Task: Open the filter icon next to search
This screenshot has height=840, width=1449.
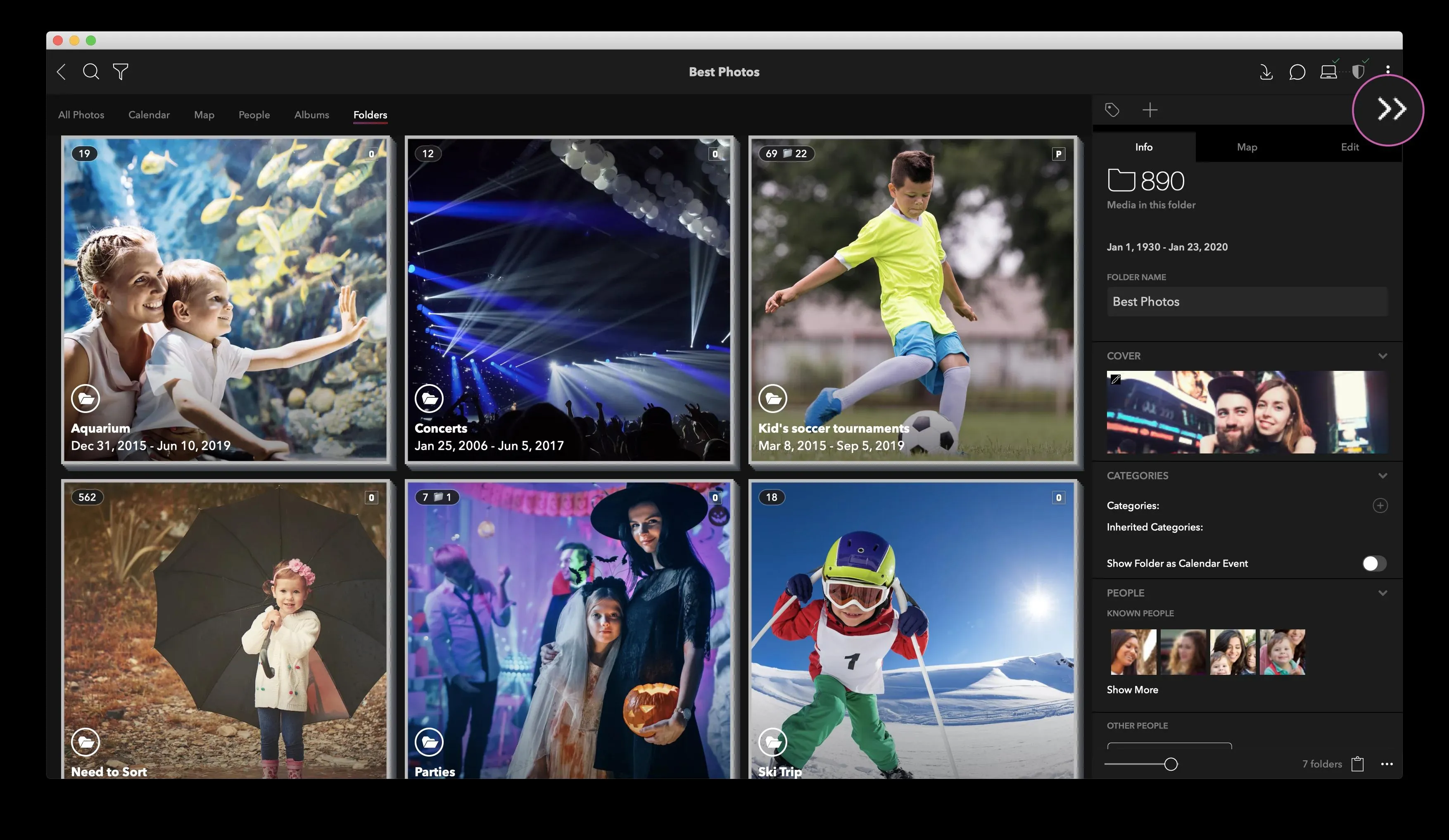Action: [121, 72]
